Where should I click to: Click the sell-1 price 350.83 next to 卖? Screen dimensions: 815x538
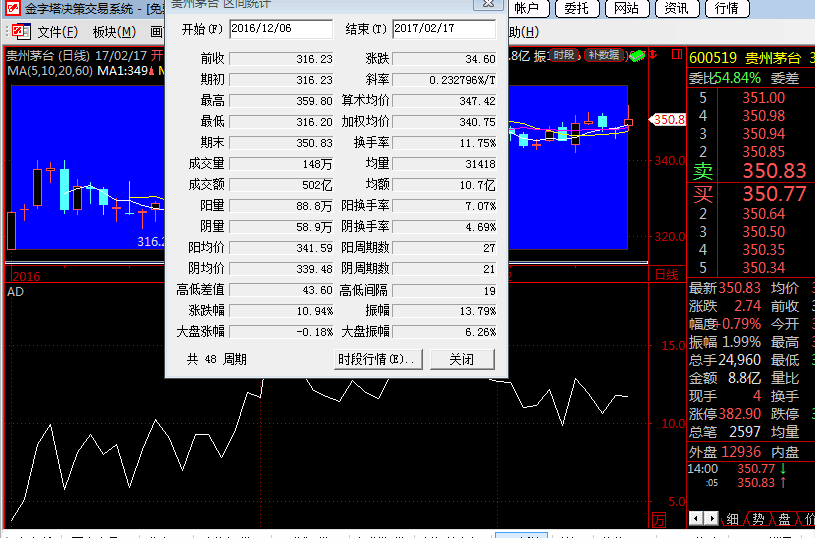774,171
